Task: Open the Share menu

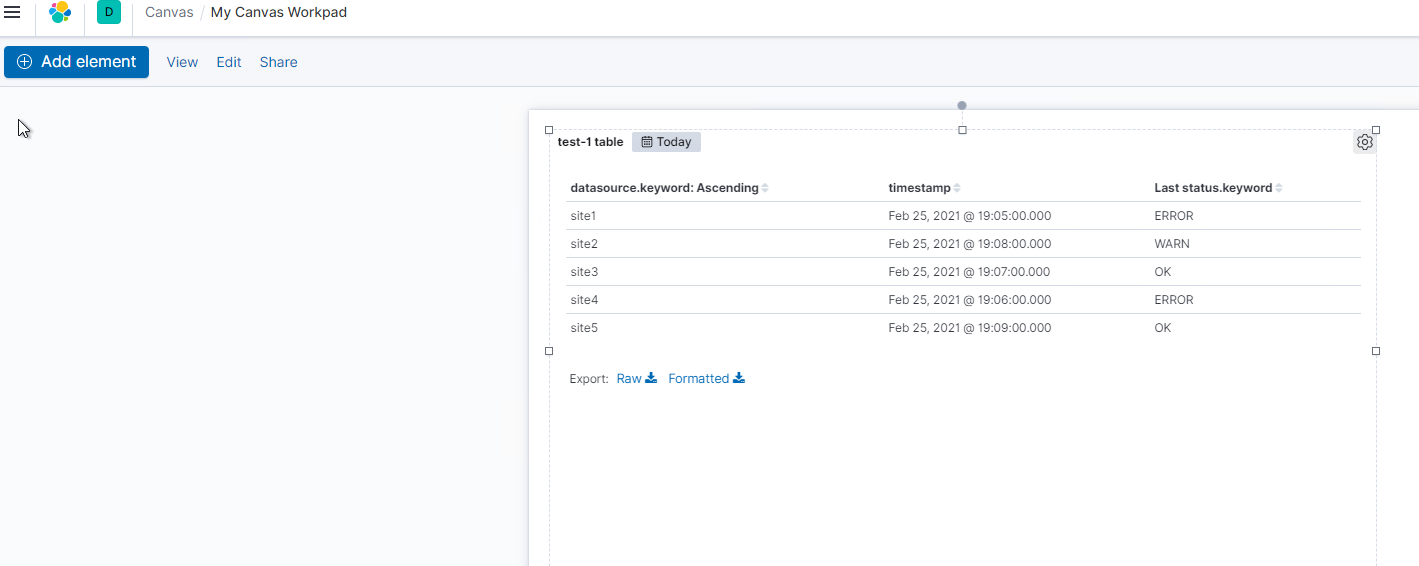Action: pos(278,62)
